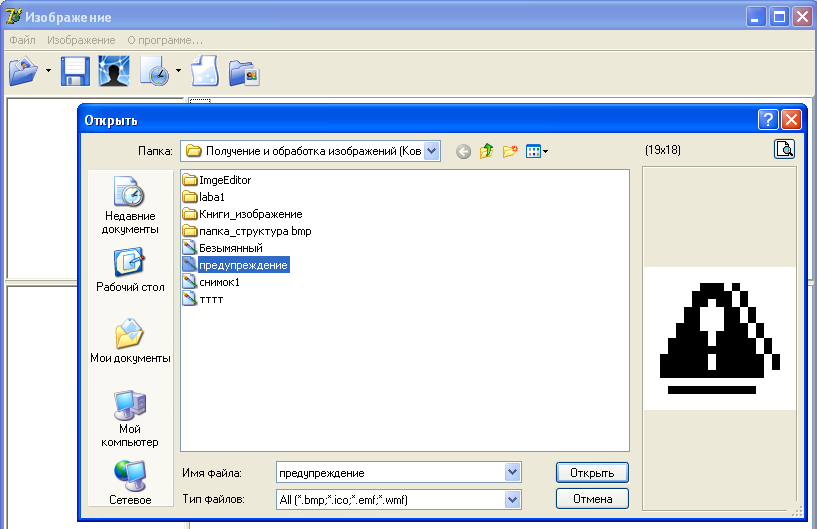
Task: Create a new folder
Action: 510,151
